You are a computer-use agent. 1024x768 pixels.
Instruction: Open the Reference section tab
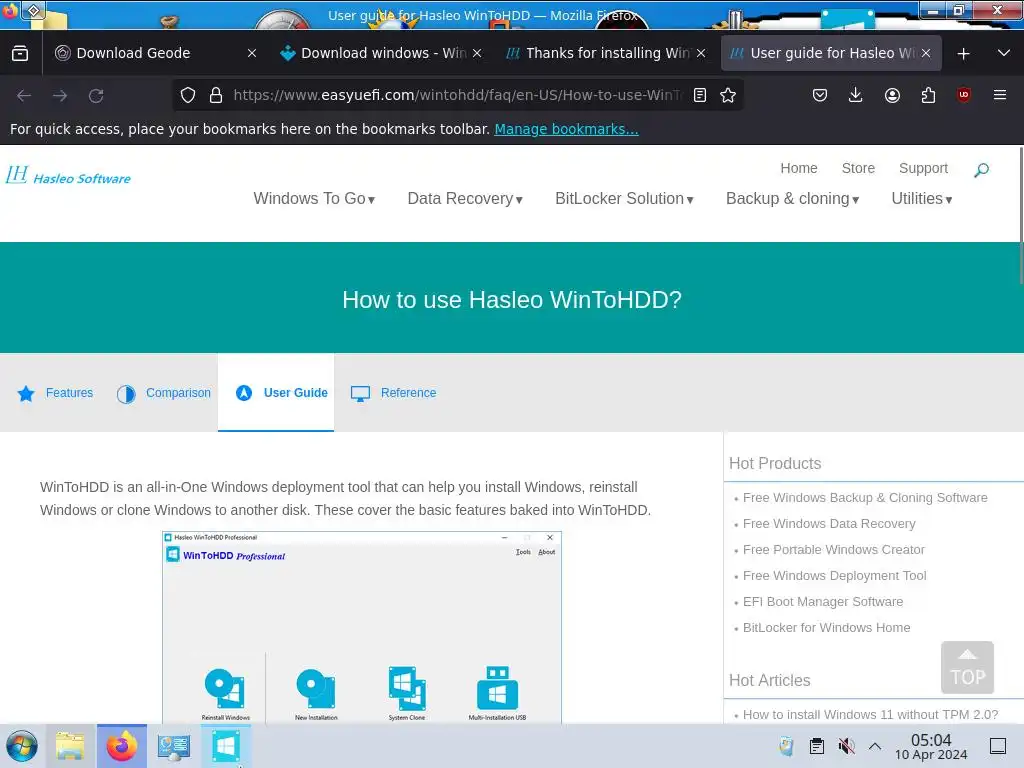click(393, 392)
